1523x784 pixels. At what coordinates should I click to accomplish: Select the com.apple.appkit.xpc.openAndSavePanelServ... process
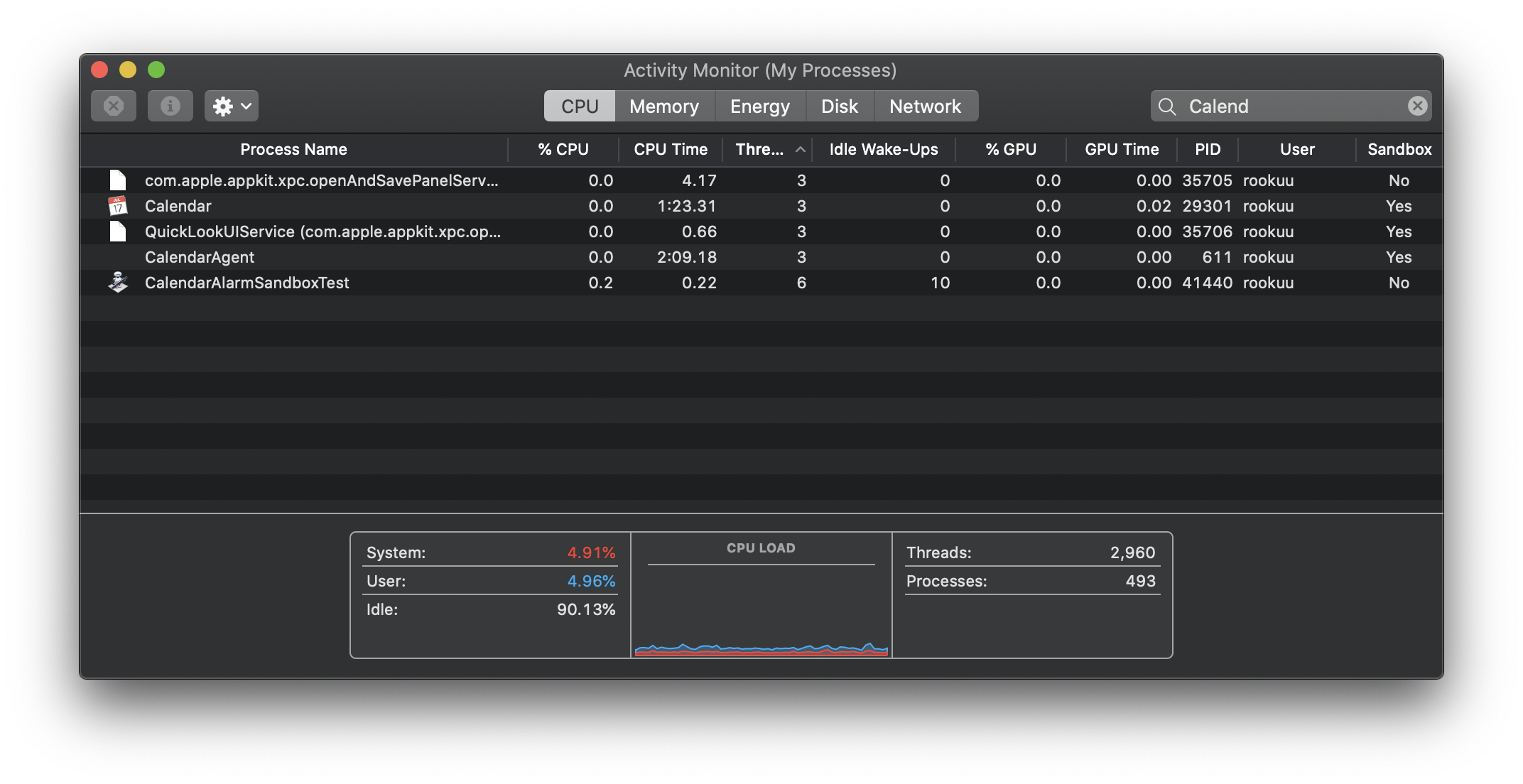(x=761, y=180)
